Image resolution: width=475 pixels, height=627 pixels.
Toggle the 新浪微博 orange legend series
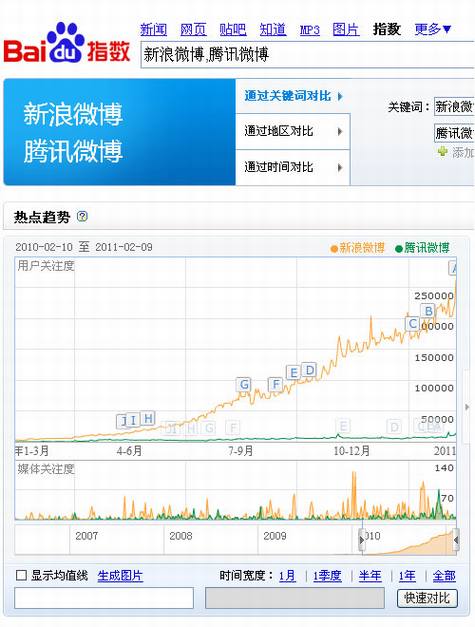click(357, 248)
